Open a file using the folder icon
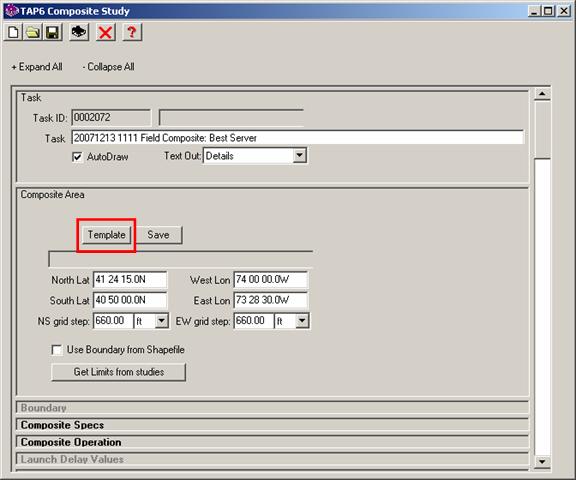The height and width of the screenshot is (480, 576). [x=33, y=32]
